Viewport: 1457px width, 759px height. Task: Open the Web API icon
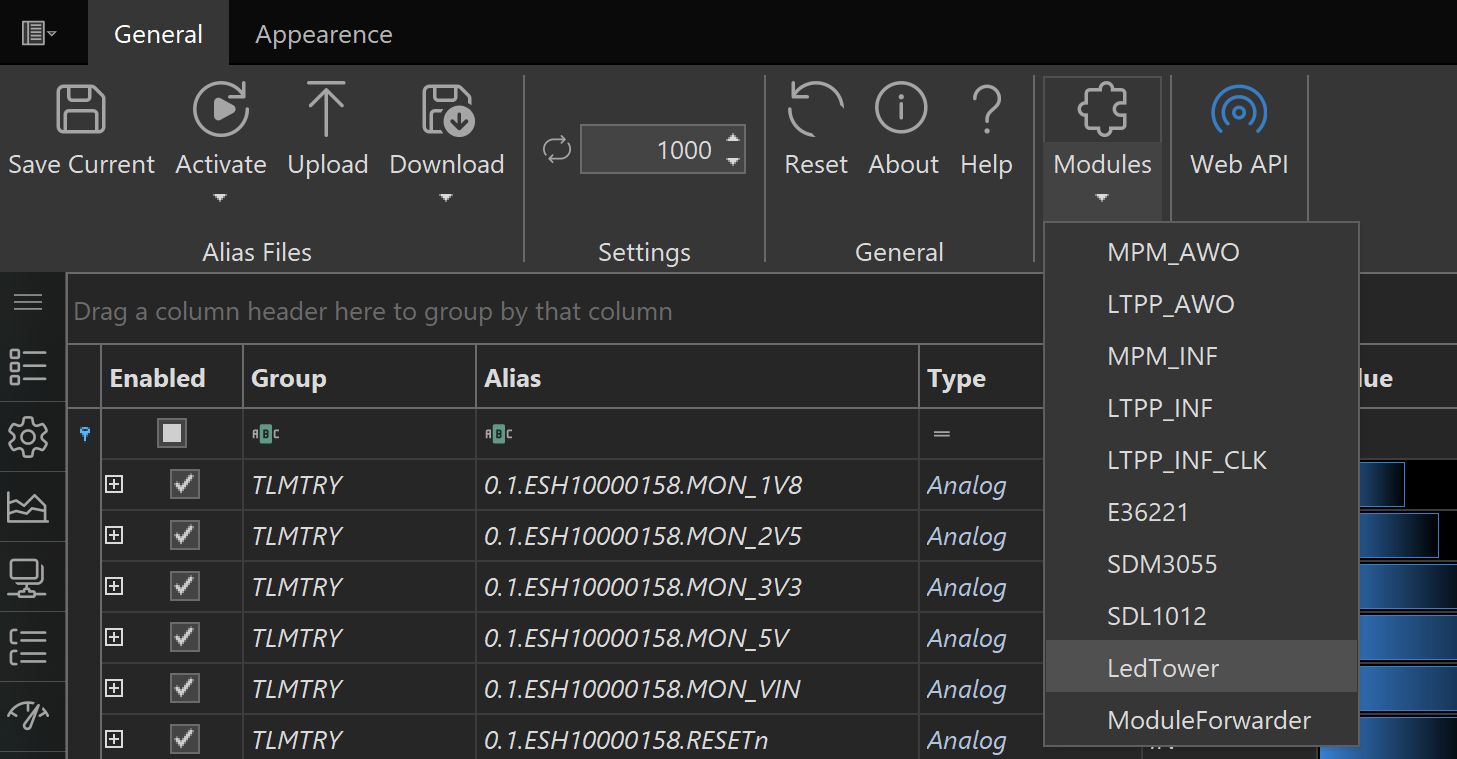point(1239,110)
